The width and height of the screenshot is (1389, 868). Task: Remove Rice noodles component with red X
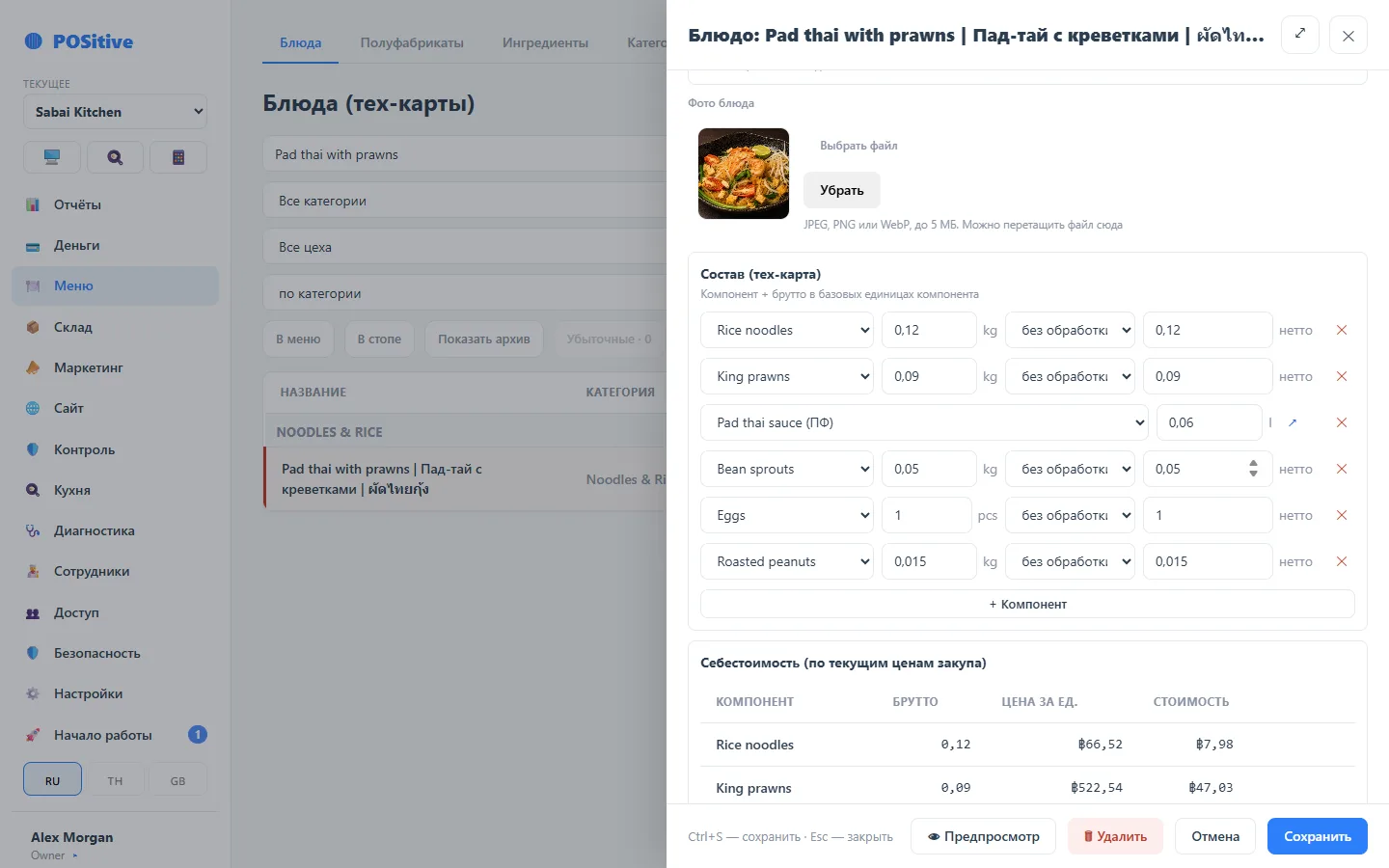(x=1341, y=330)
